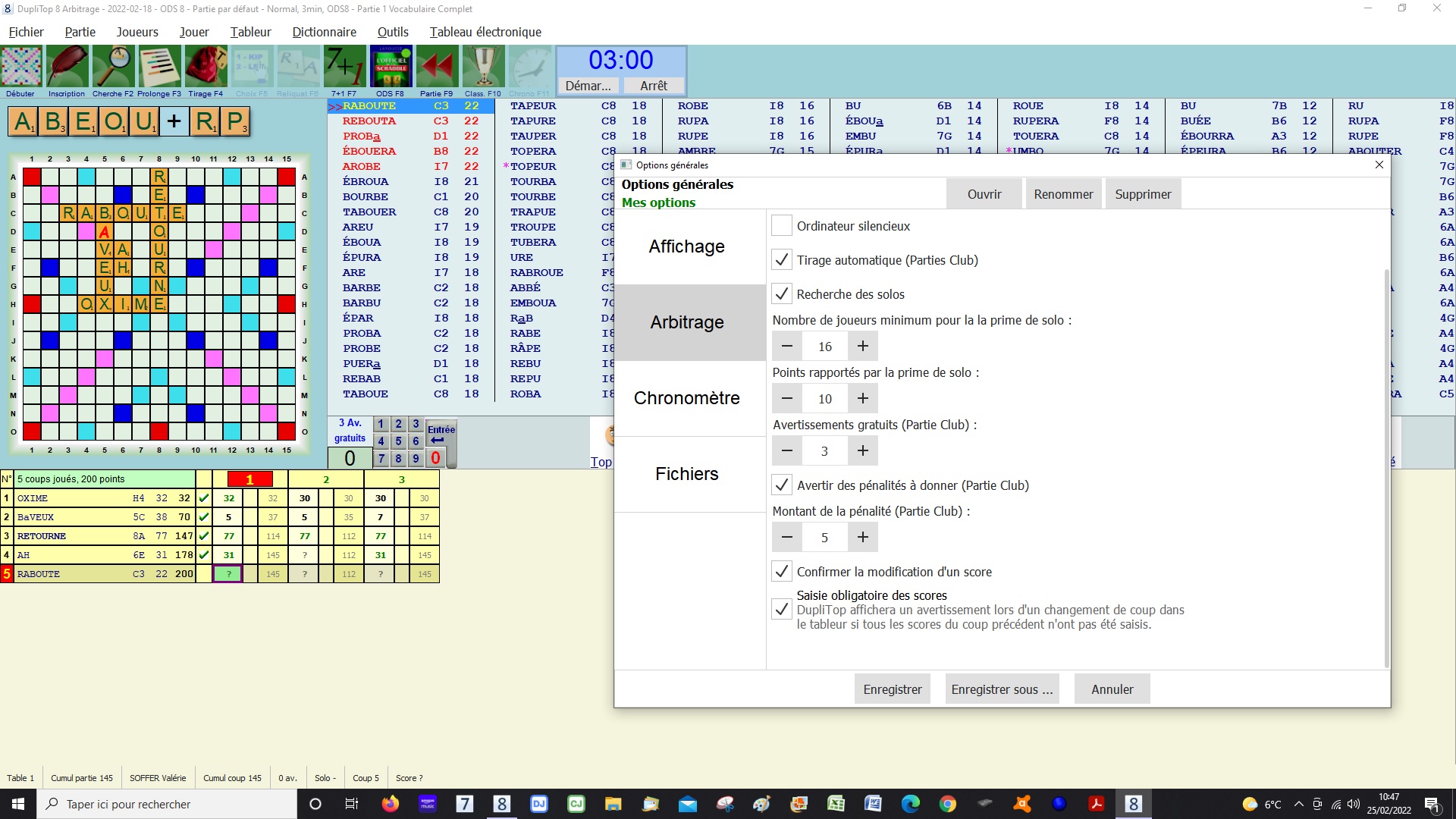The image size is (1456, 819).
Task: Increase free warnings count
Action: [863, 451]
